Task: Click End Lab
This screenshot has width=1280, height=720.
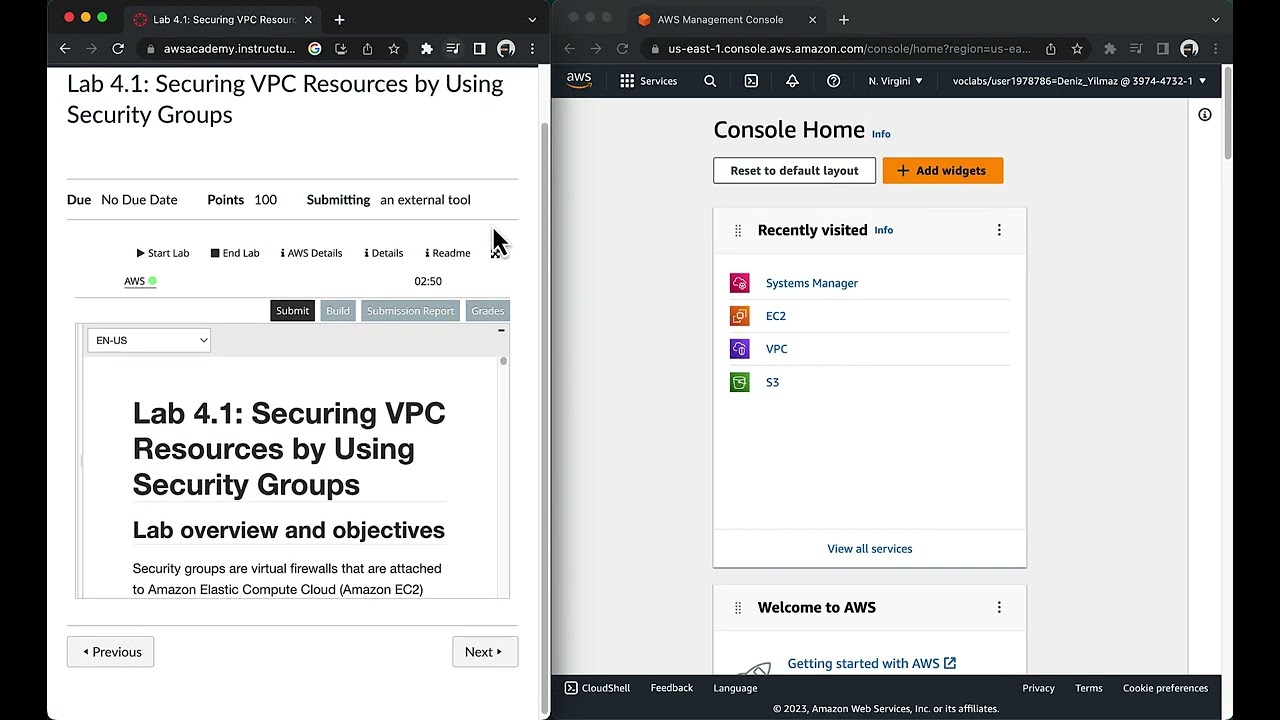Action: click(235, 253)
